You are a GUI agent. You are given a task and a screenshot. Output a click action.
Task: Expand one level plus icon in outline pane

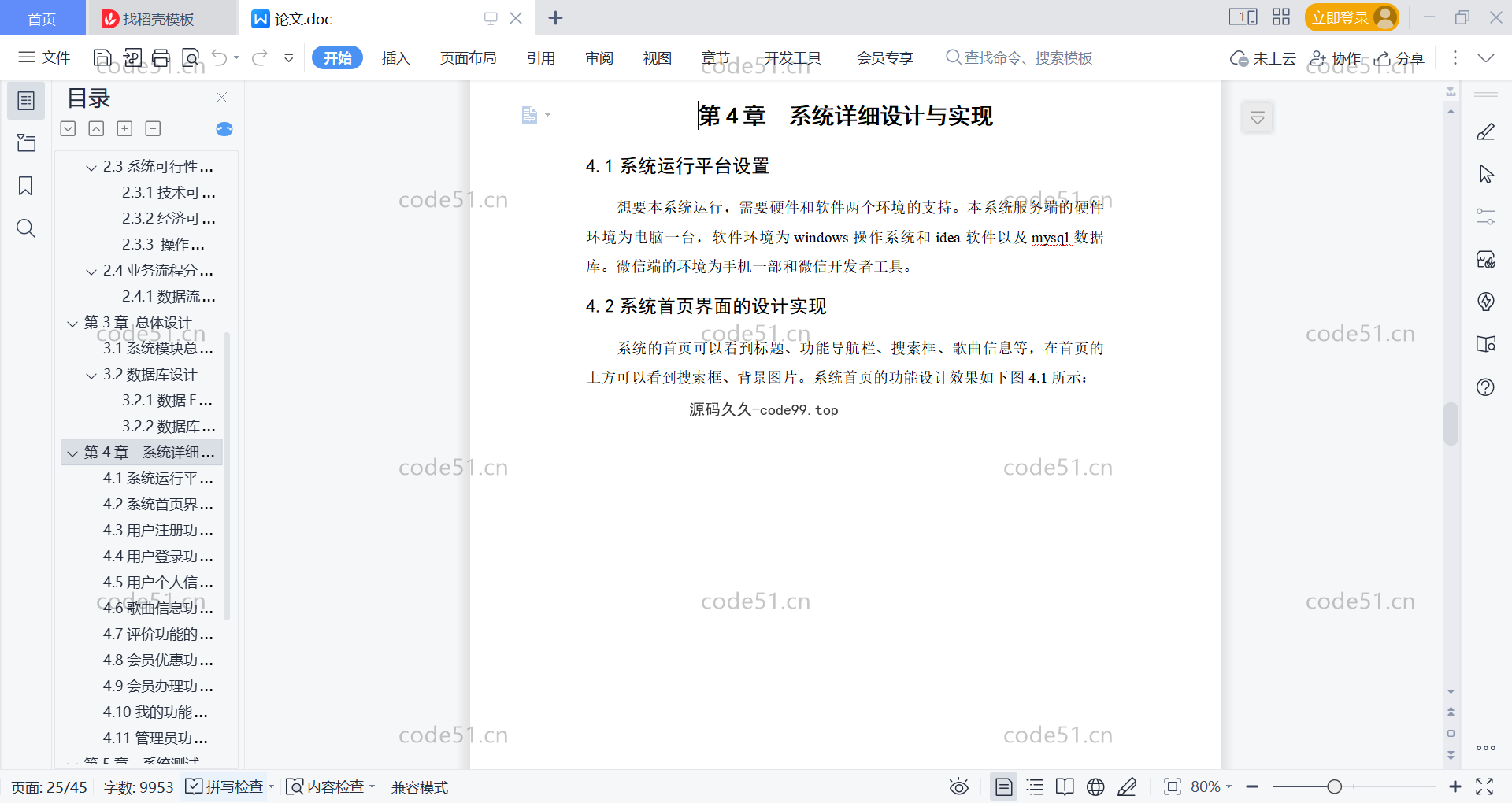(x=124, y=128)
